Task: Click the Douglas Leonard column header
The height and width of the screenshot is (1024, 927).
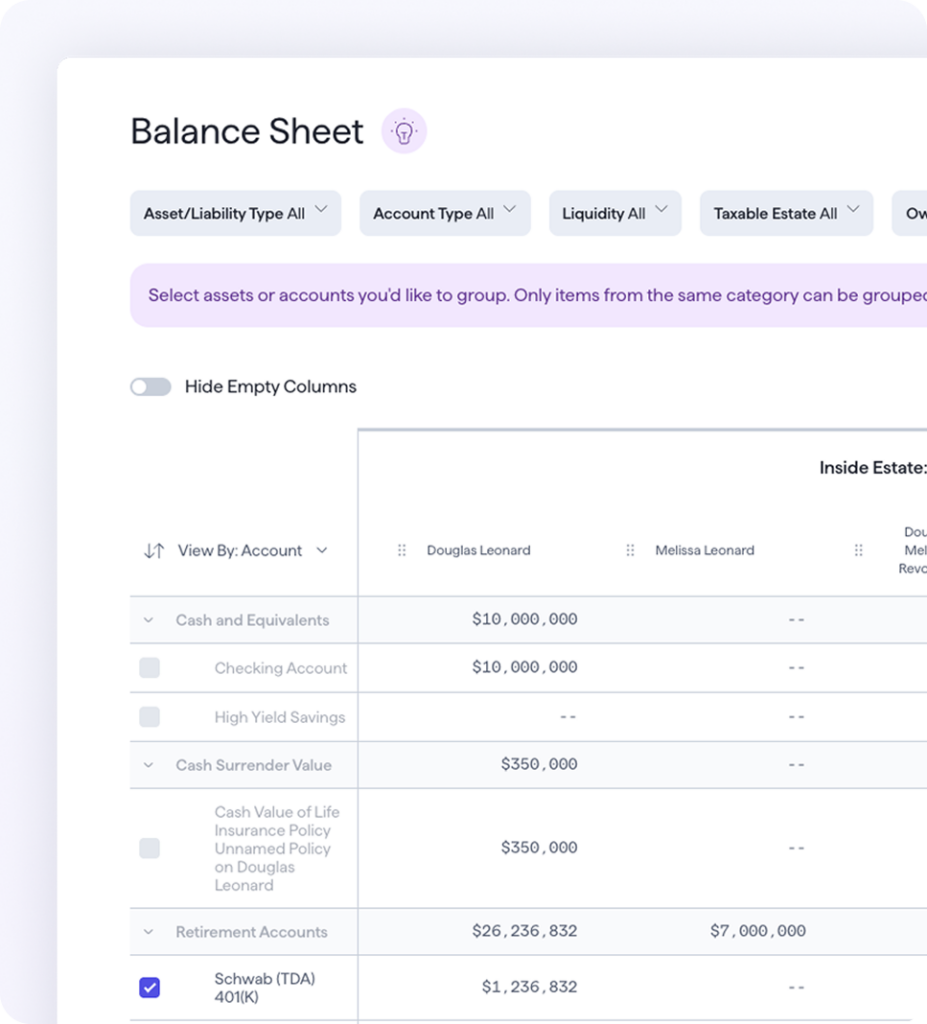Action: 478,551
